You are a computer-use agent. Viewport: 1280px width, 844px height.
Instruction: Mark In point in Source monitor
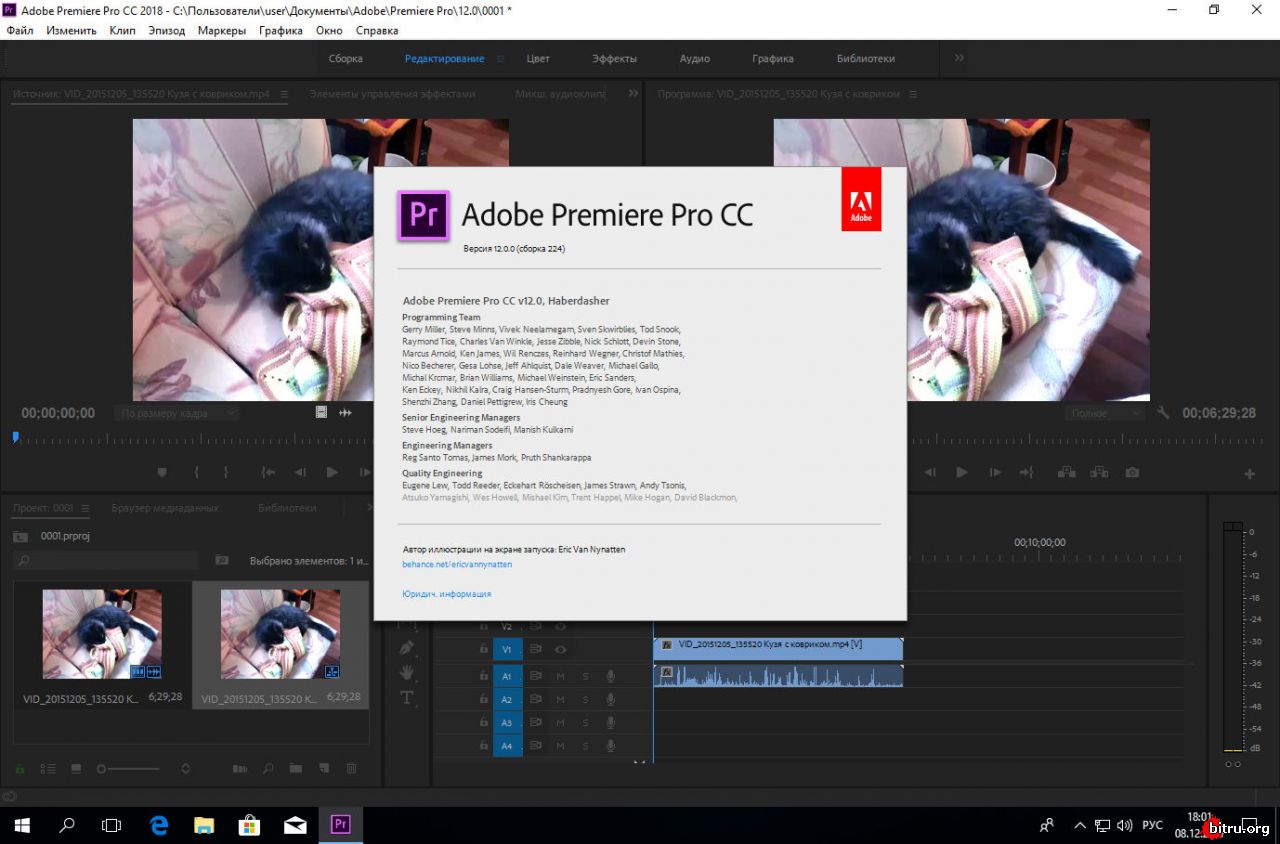196,473
